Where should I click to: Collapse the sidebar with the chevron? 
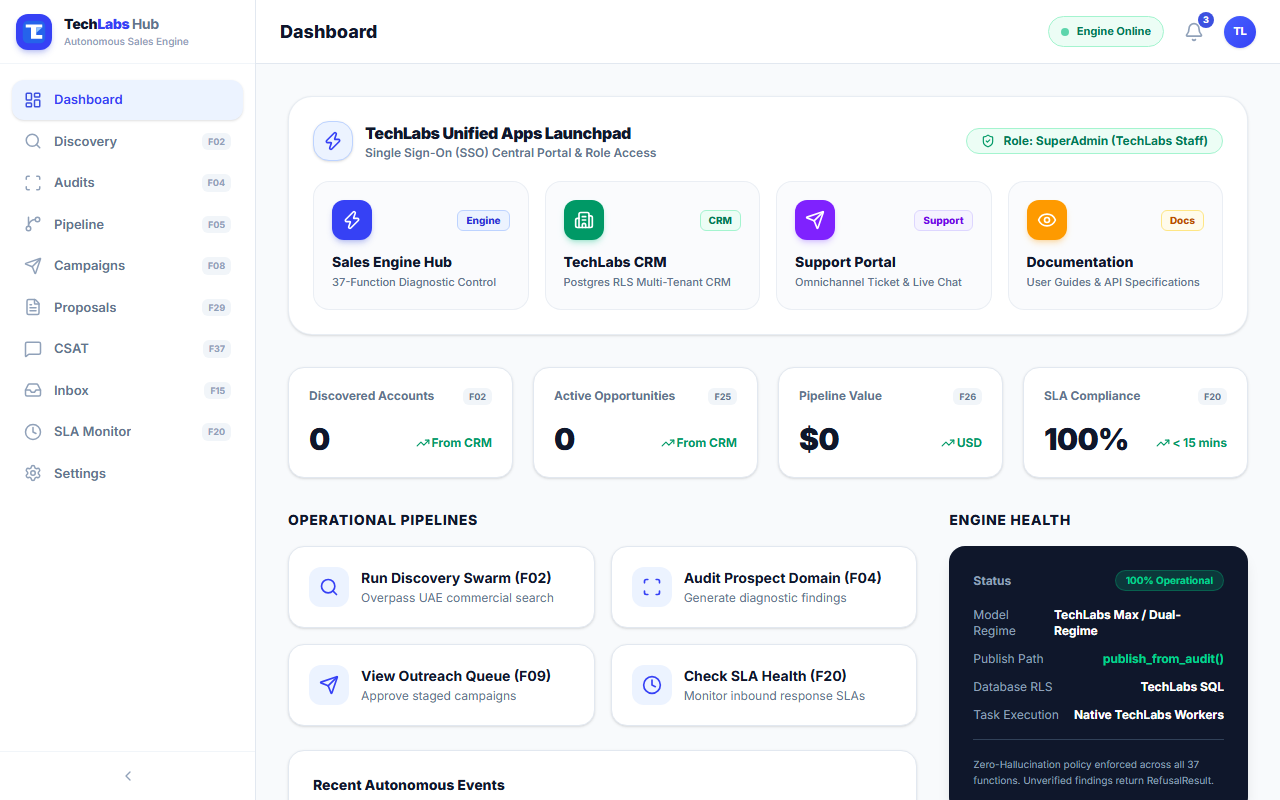click(x=128, y=776)
